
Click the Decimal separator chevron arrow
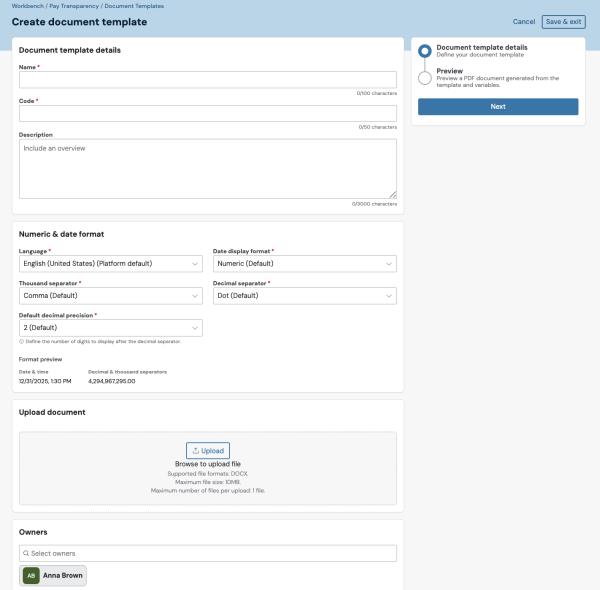tap(389, 296)
